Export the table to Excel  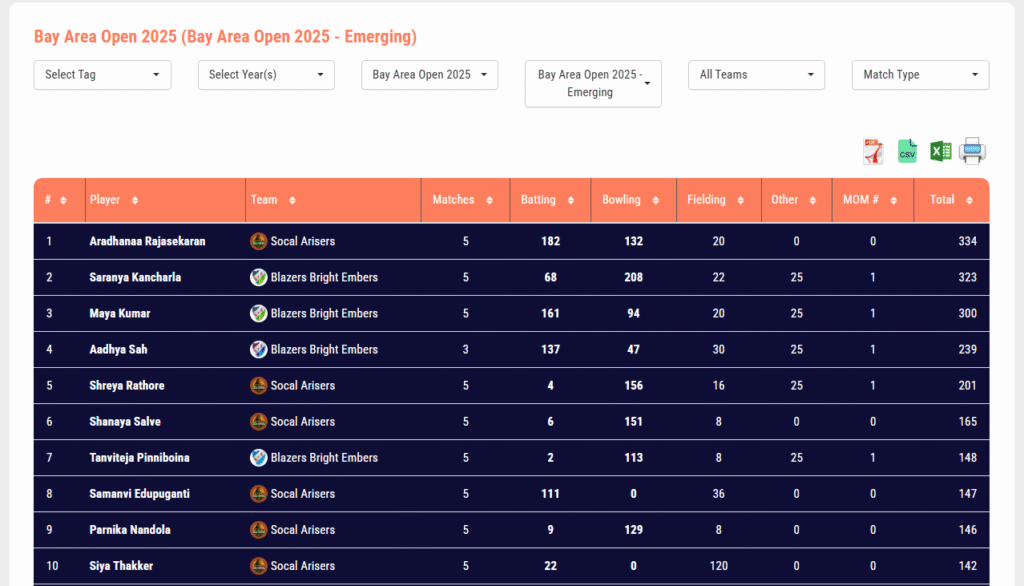940,152
